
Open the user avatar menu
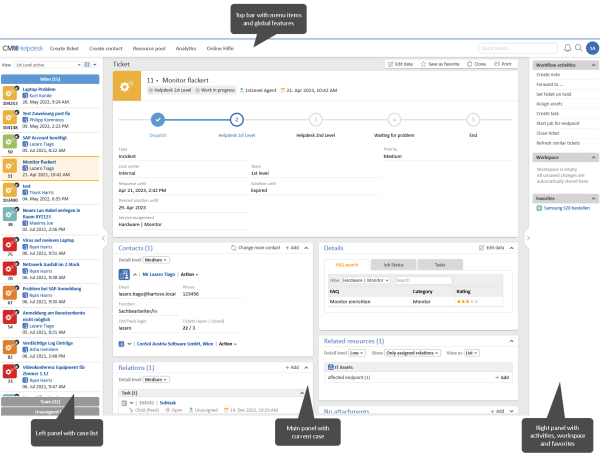pyautogui.click(x=591, y=48)
